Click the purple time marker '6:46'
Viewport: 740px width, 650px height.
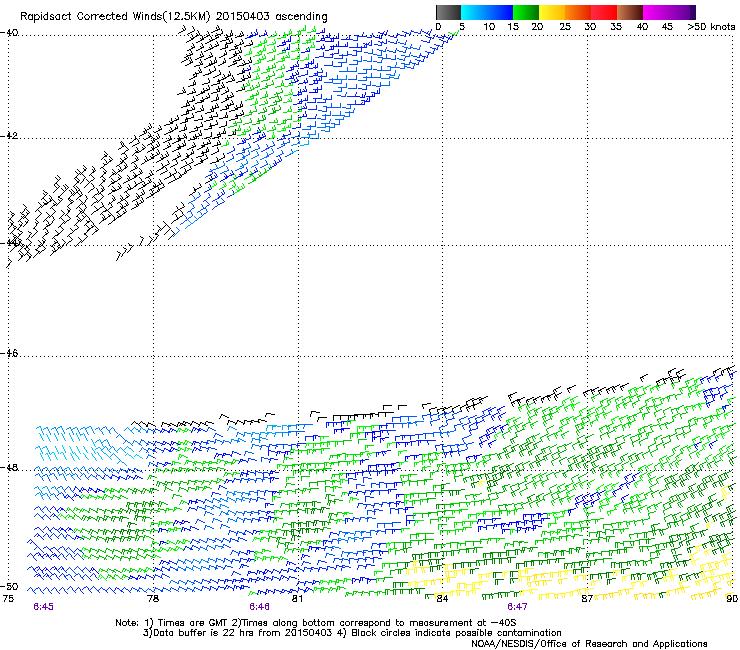pyautogui.click(x=260, y=607)
